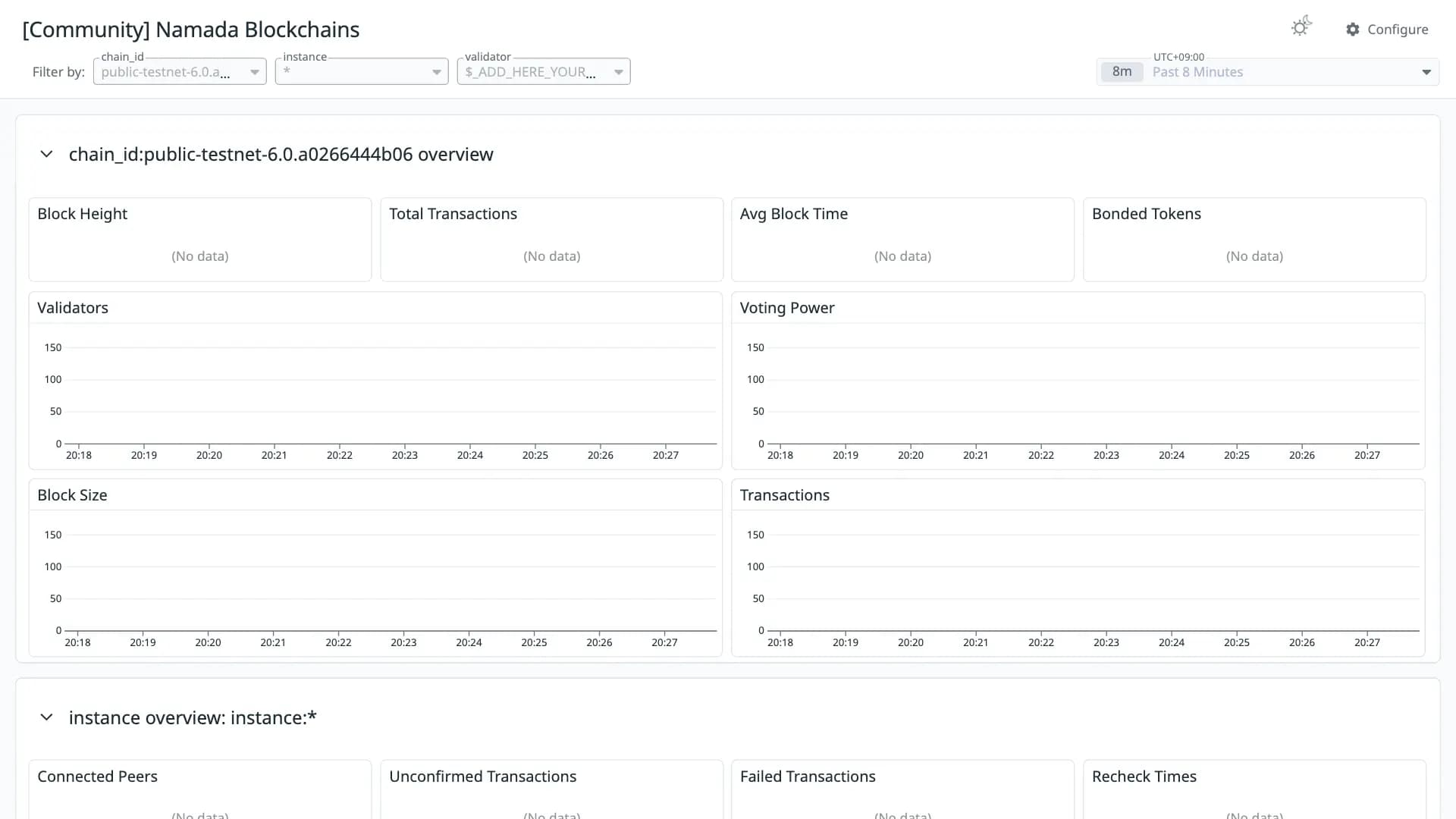This screenshot has height=819, width=1456.
Task: Click the Failed Transactions widget title
Action: tap(808, 777)
